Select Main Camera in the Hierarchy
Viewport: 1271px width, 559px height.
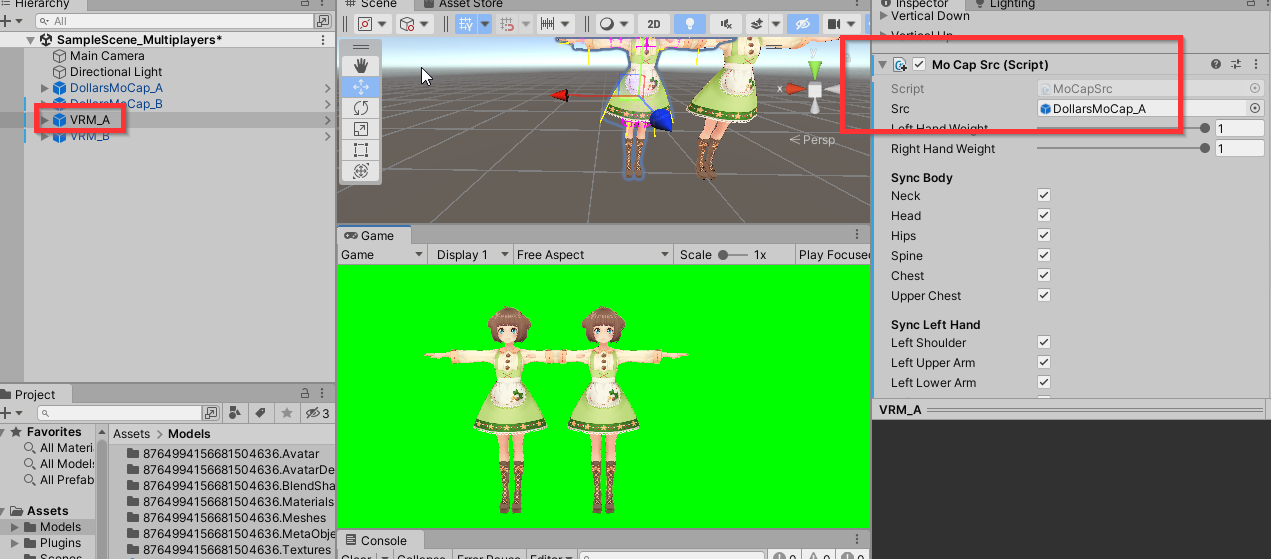(x=107, y=56)
